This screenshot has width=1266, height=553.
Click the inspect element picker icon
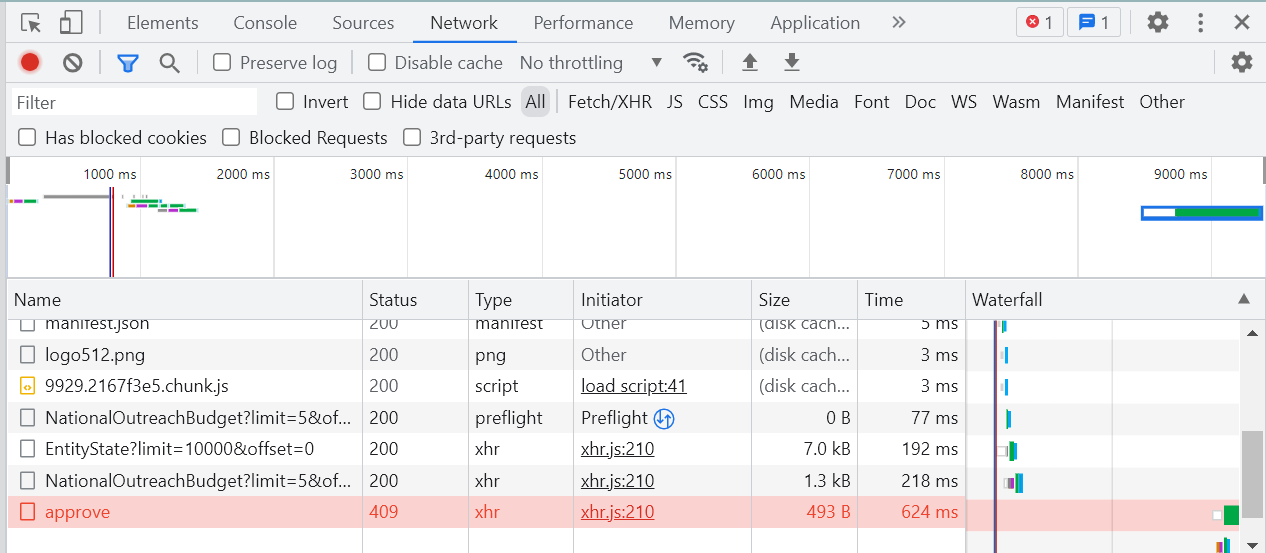point(31,22)
